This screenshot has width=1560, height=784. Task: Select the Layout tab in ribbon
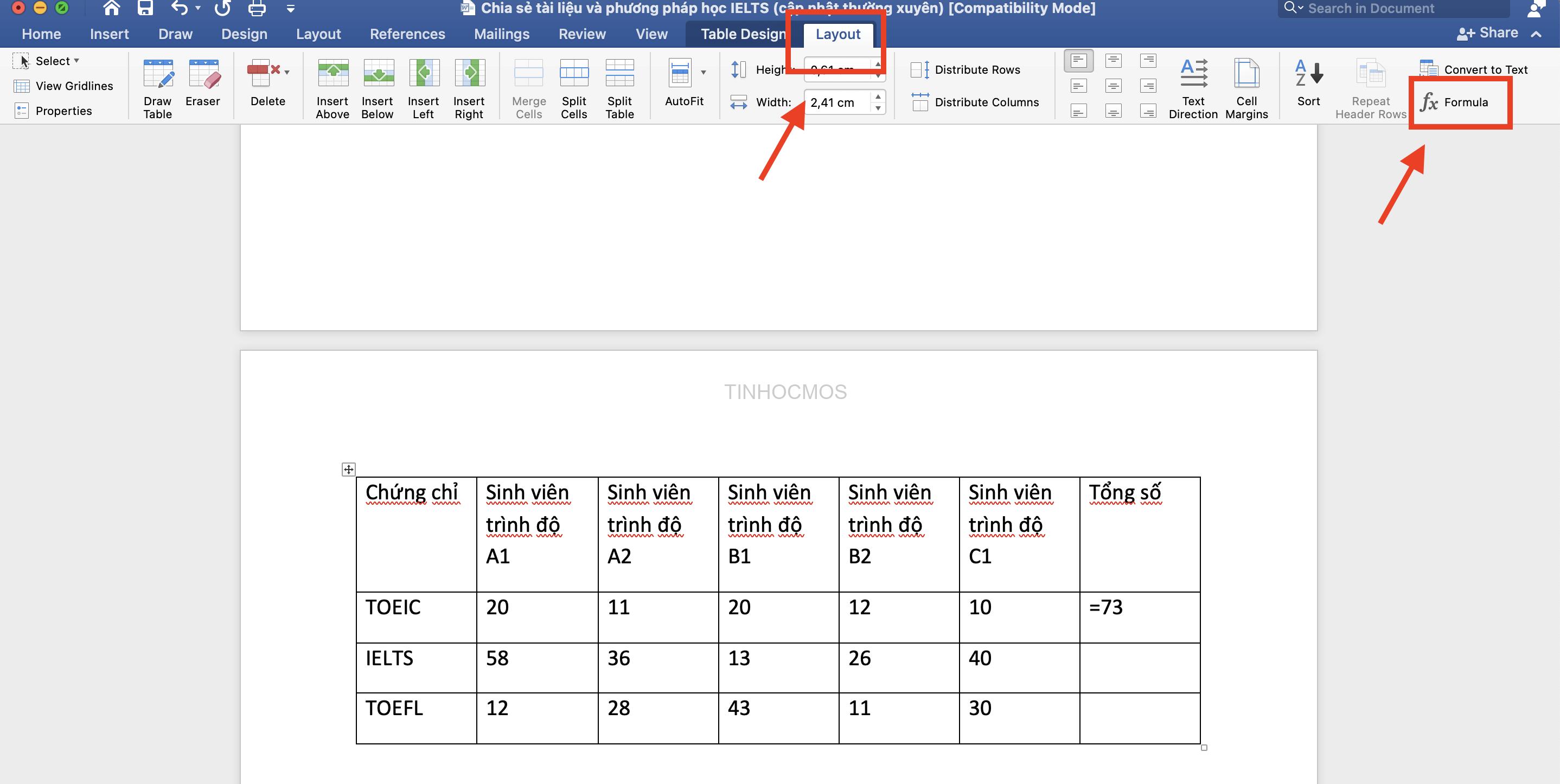838,33
